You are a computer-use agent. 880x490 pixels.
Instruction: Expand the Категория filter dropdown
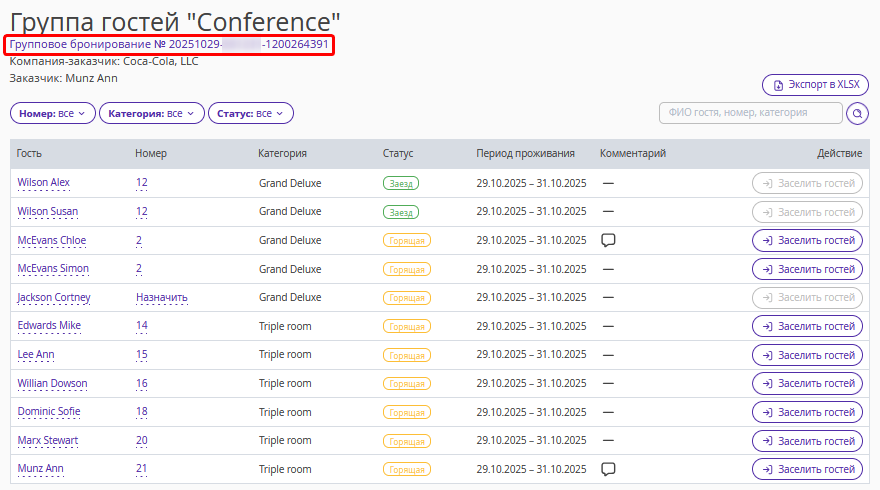[x=151, y=114]
